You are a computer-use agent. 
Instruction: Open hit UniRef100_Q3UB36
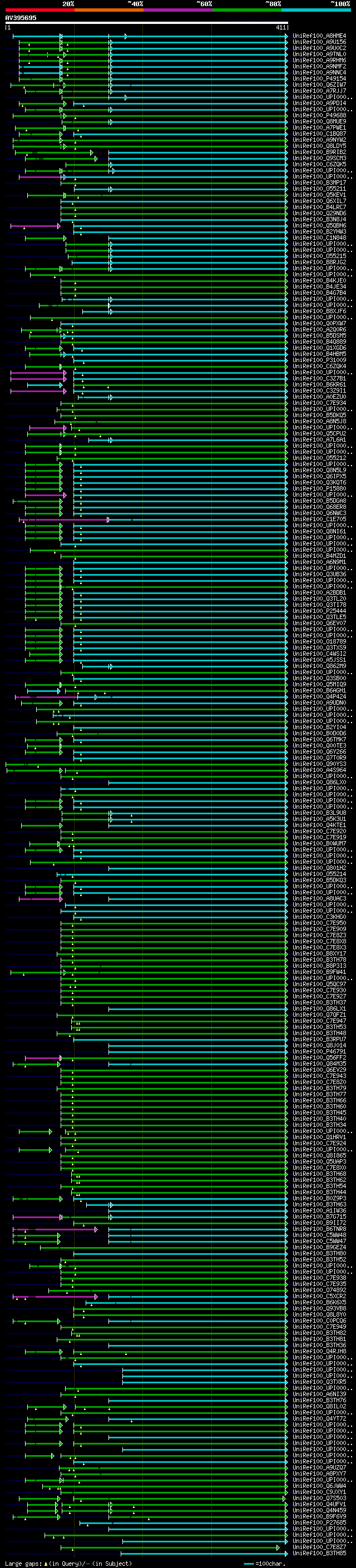pos(319,575)
